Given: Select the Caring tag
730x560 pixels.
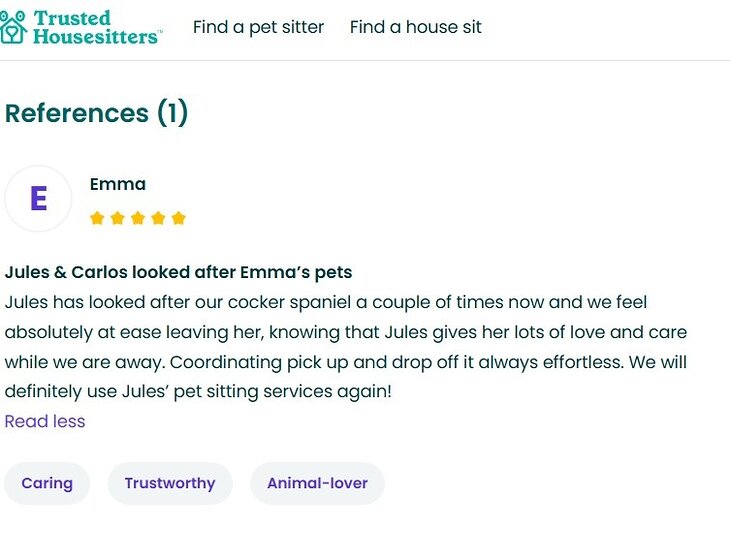Looking at the screenshot, I should click(x=47, y=483).
